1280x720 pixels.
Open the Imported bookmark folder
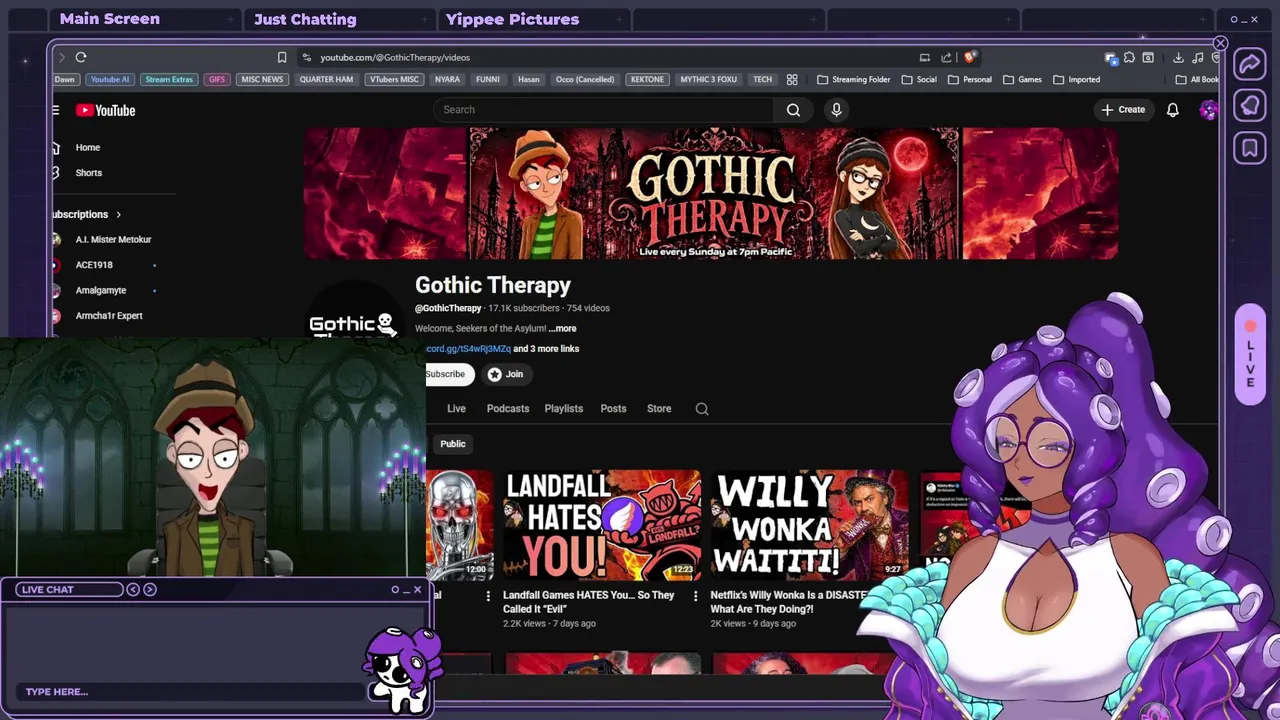coord(1076,79)
